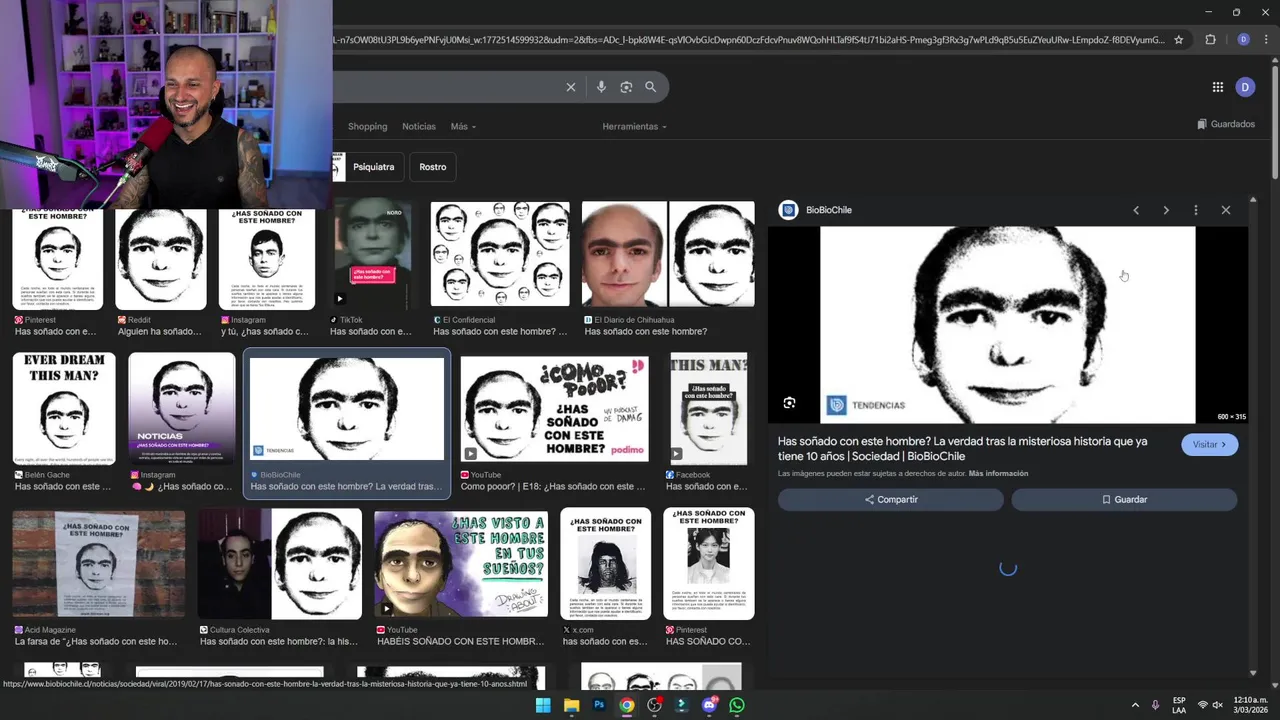Open the Acid Magazine result thumbnail
This screenshot has width=1280, height=720.
98,564
